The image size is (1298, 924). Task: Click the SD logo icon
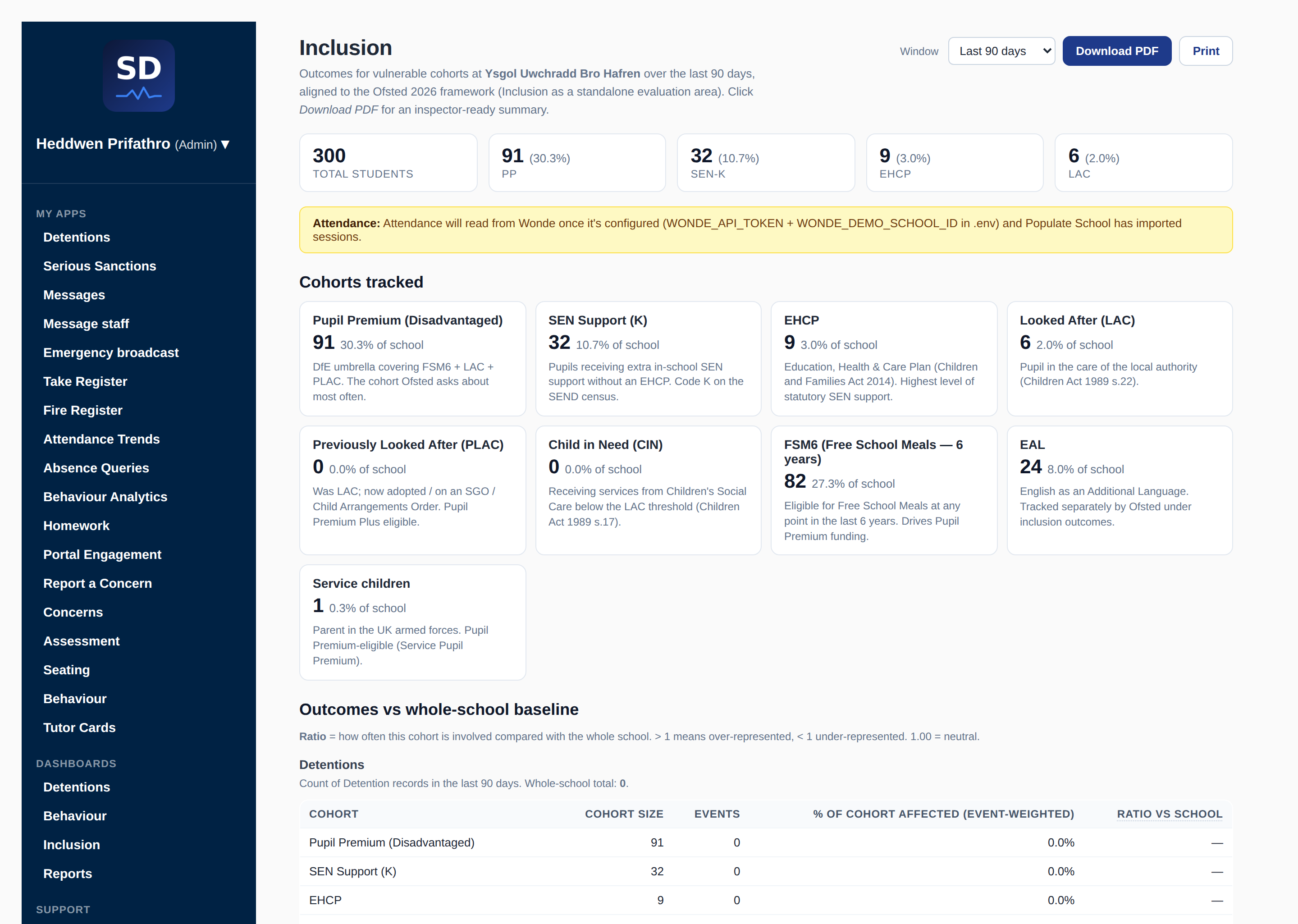point(138,76)
